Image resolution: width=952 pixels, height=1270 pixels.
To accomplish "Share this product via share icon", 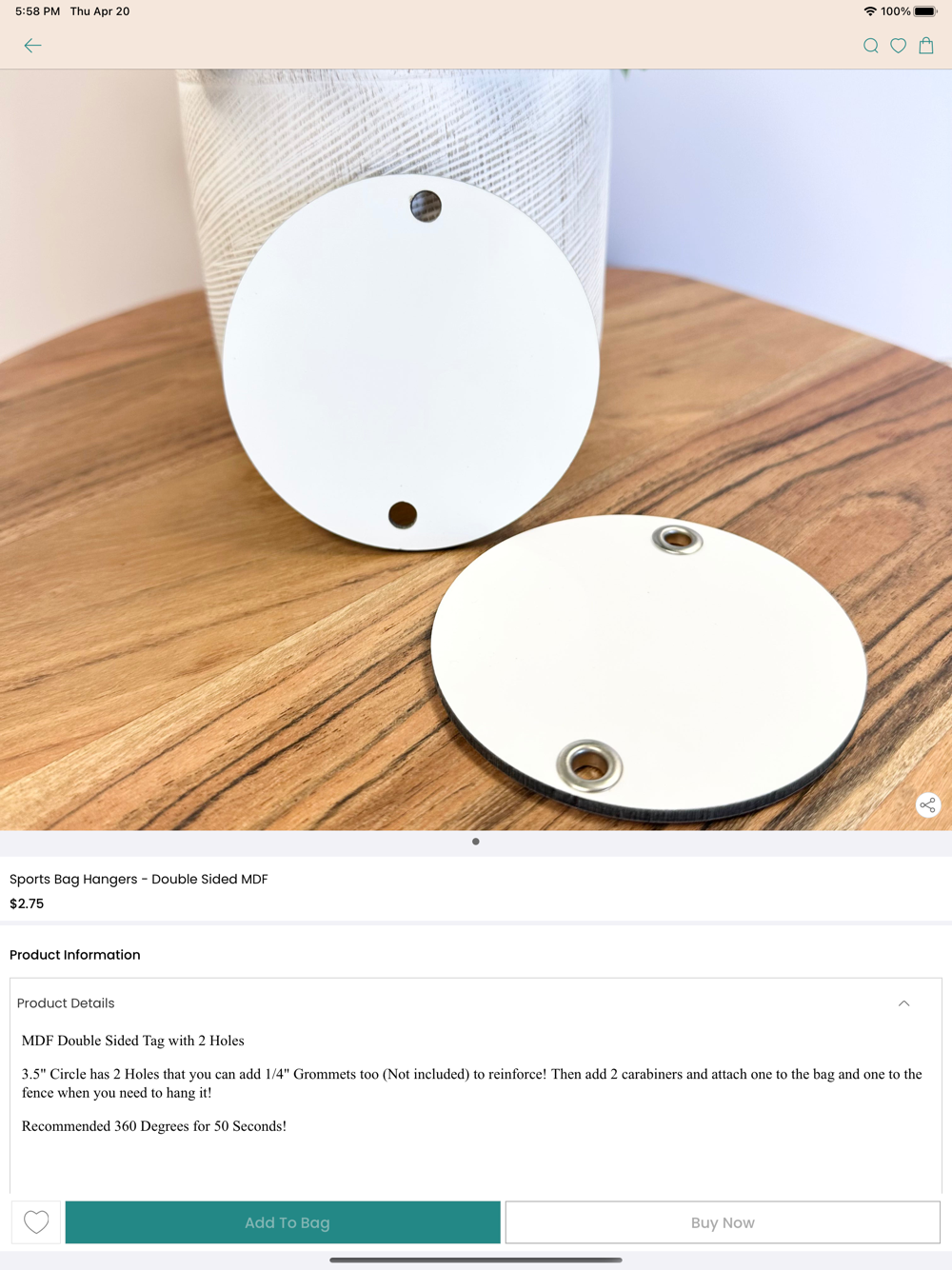I will [927, 805].
